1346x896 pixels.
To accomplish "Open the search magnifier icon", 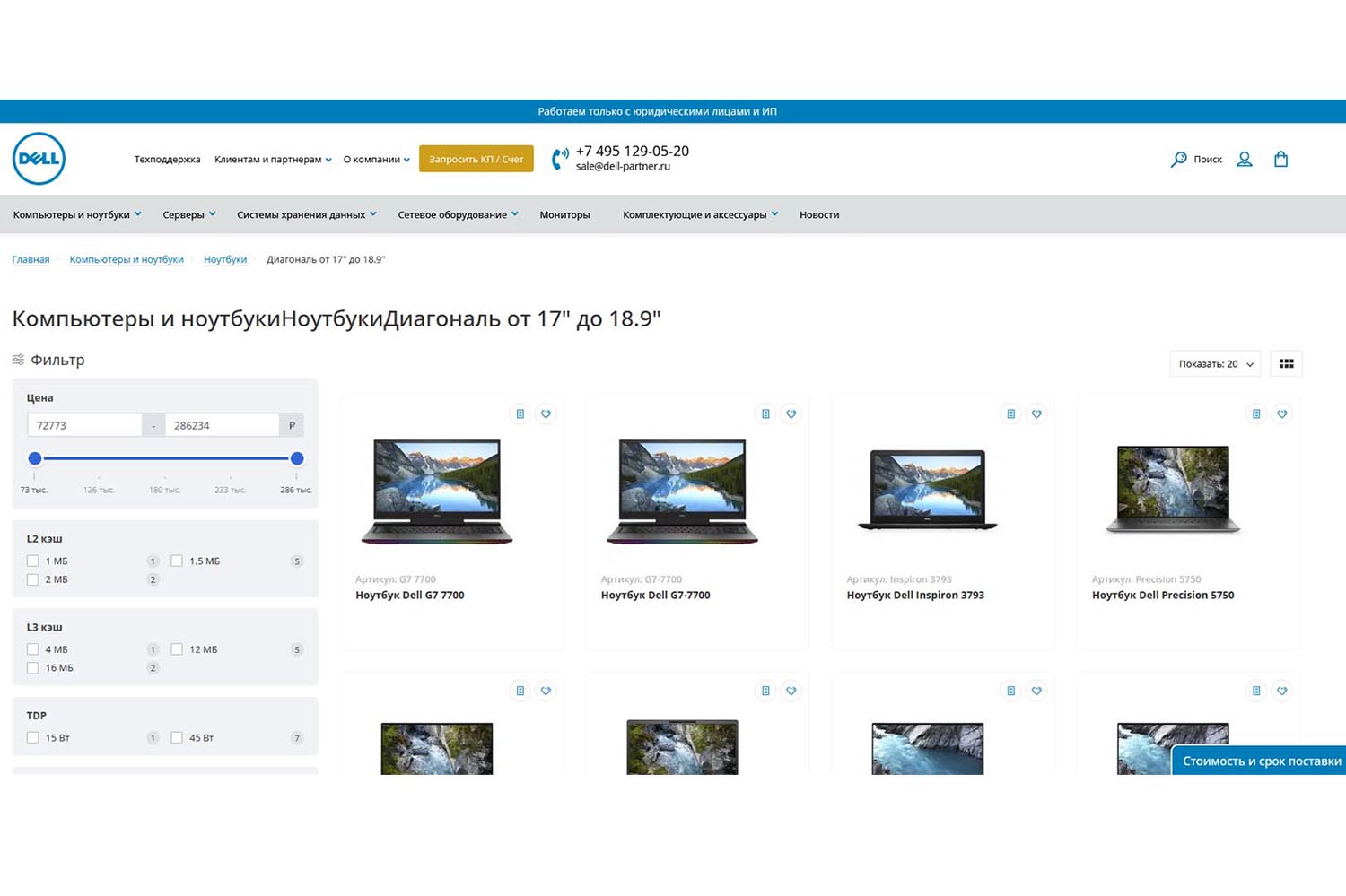I will (1178, 159).
